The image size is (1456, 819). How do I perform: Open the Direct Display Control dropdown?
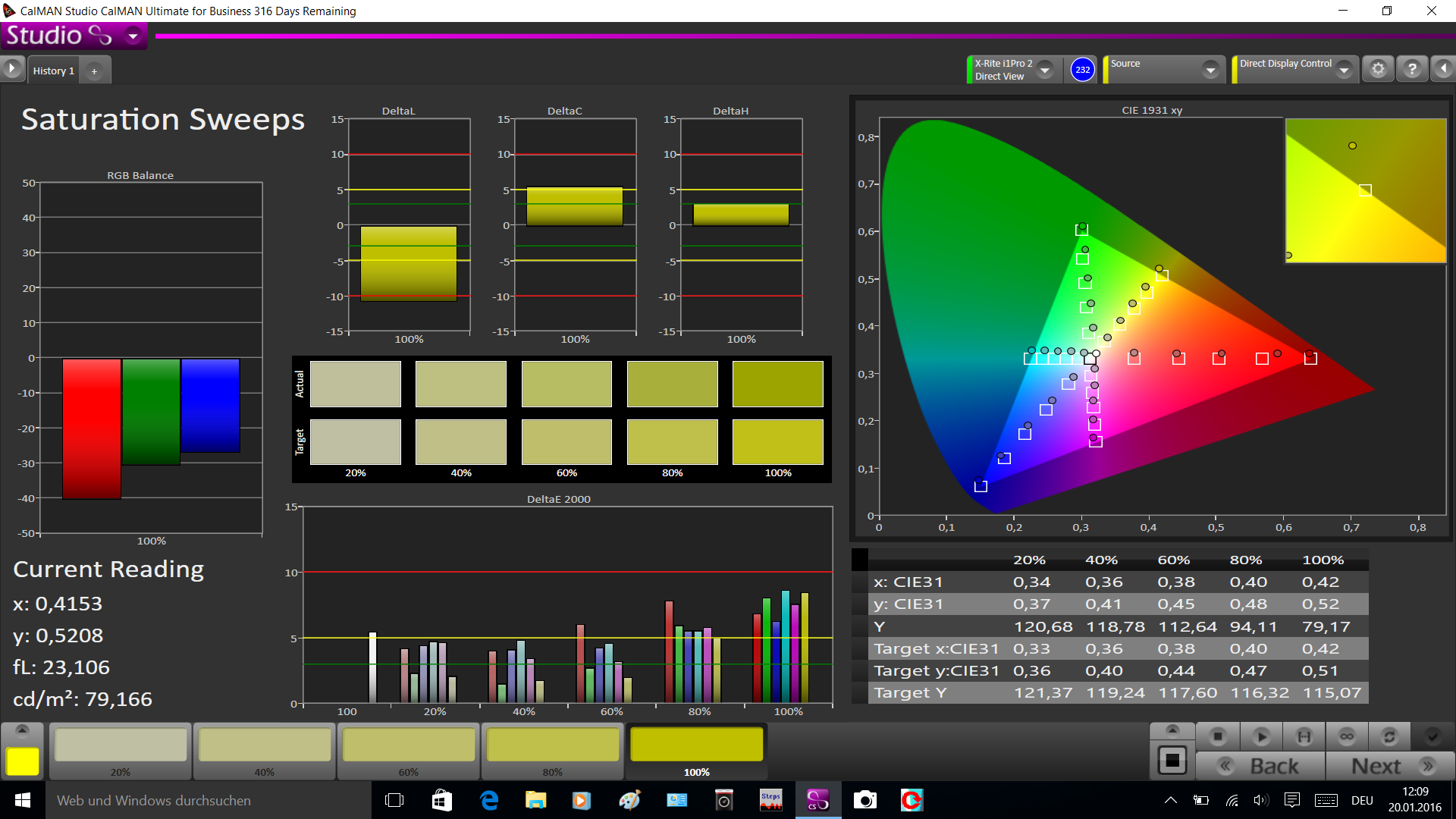coord(1344,70)
